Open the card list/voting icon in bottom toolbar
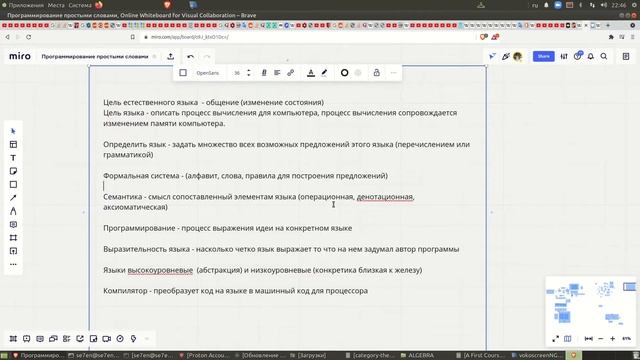640x360 pixels. (x=67, y=339)
